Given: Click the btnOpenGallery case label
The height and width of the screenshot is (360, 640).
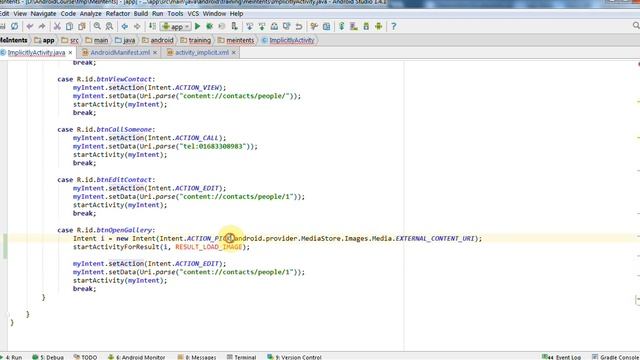Looking at the screenshot, I should point(124,230).
